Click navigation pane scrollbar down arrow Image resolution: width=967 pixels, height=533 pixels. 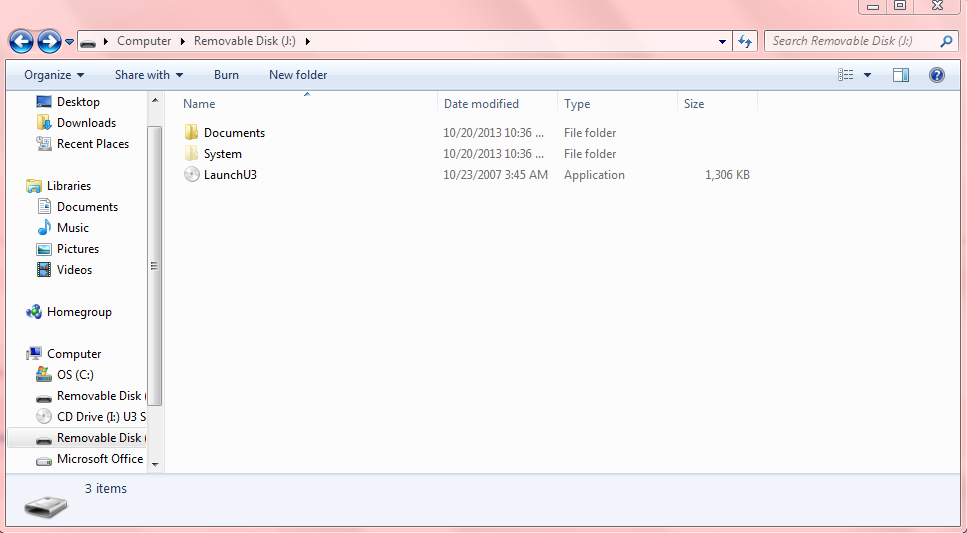click(155, 465)
